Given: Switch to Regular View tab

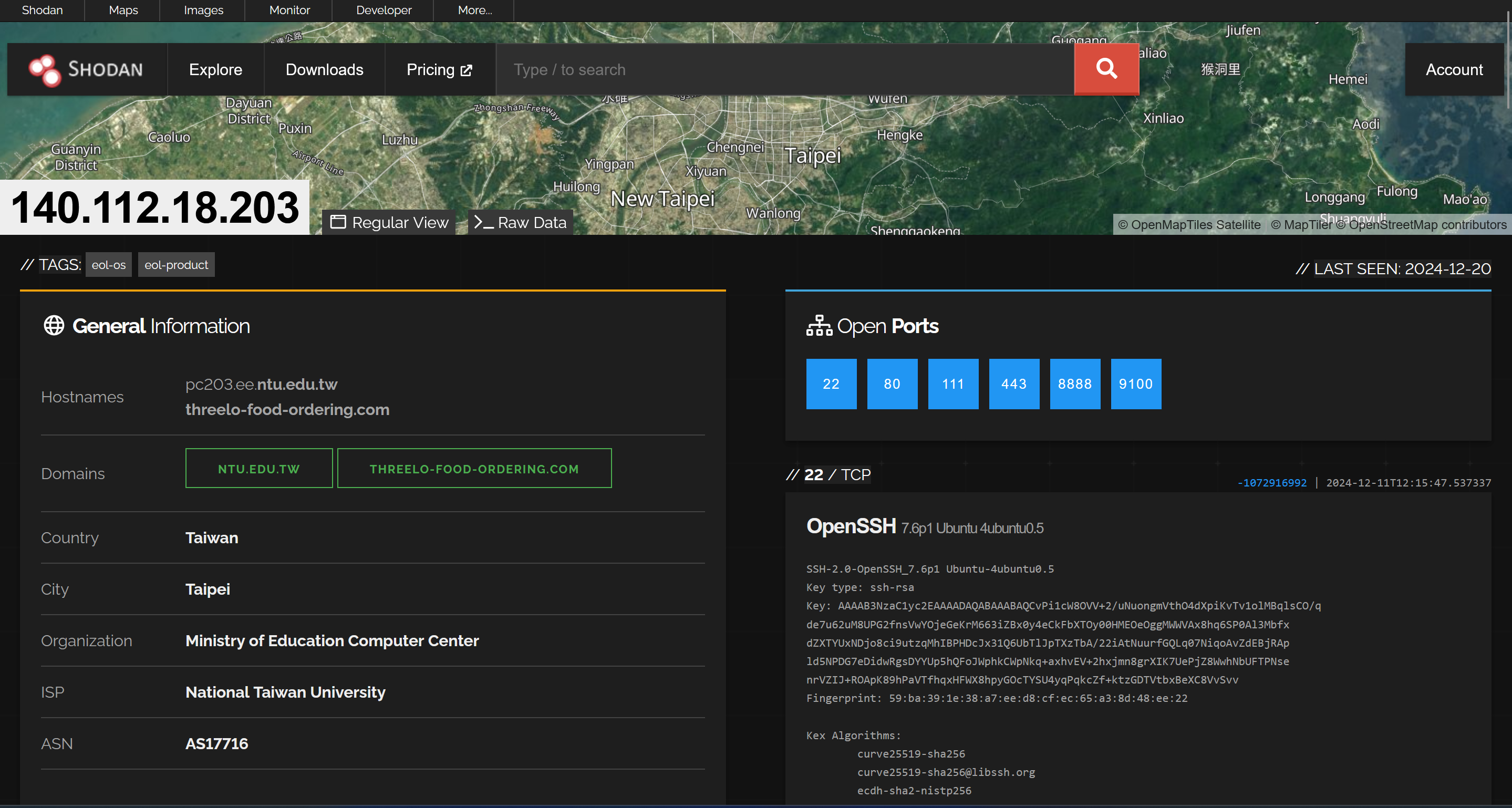Looking at the screenshot, I should click(x=389, y=222).
